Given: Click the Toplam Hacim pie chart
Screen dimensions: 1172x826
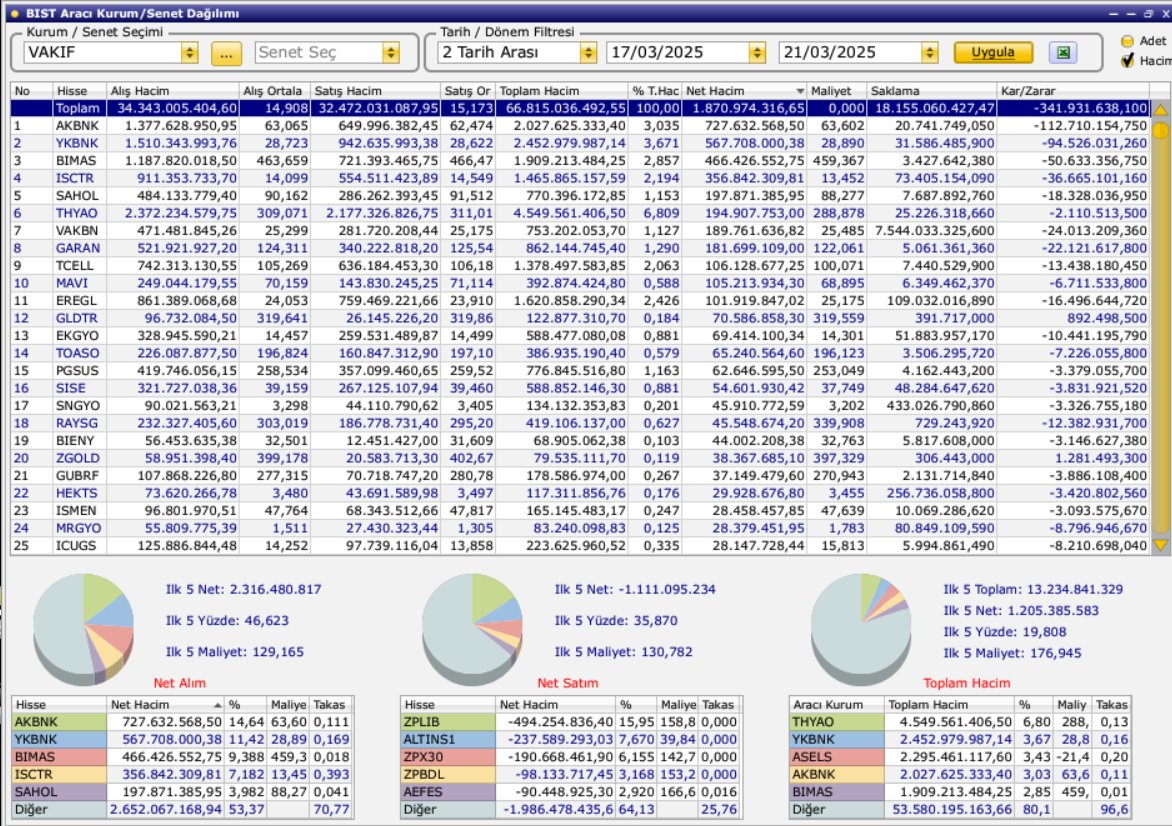Looking at the screenshot, I should click(861, 628).
